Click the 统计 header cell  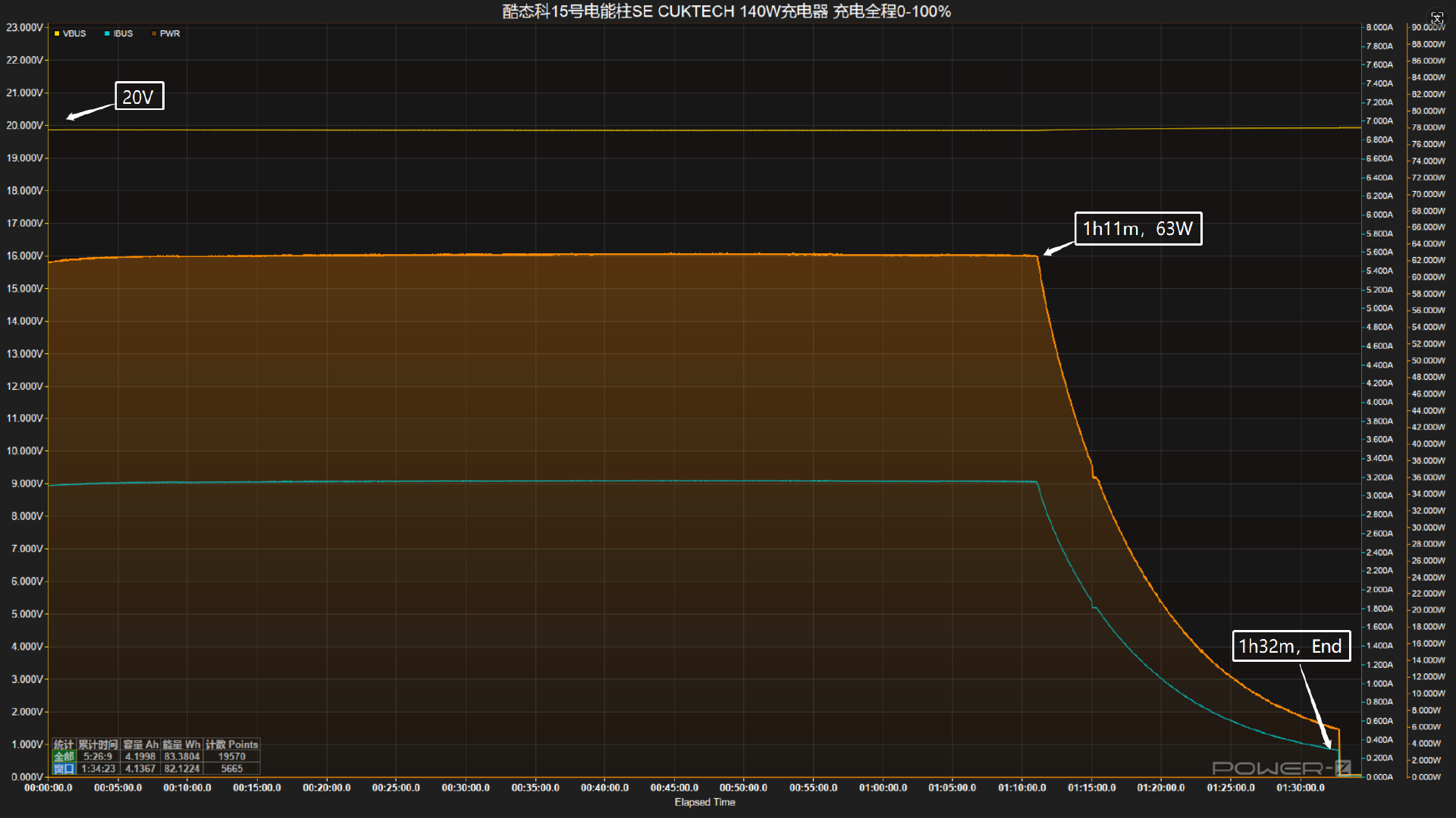click(x=64, y=744)
